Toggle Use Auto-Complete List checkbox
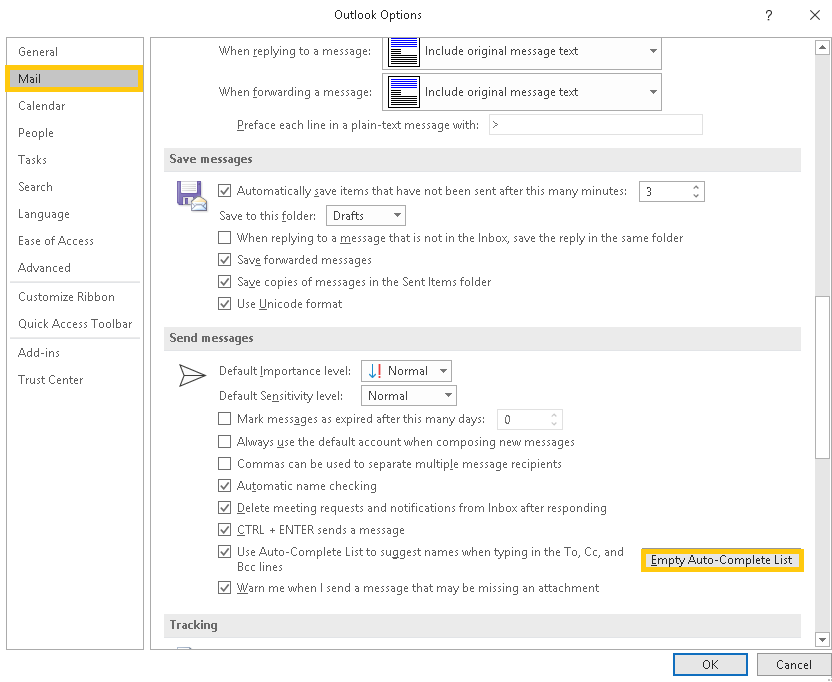This screenshot has height=682, width=832. pyautogui.click(x=224, y=551)
